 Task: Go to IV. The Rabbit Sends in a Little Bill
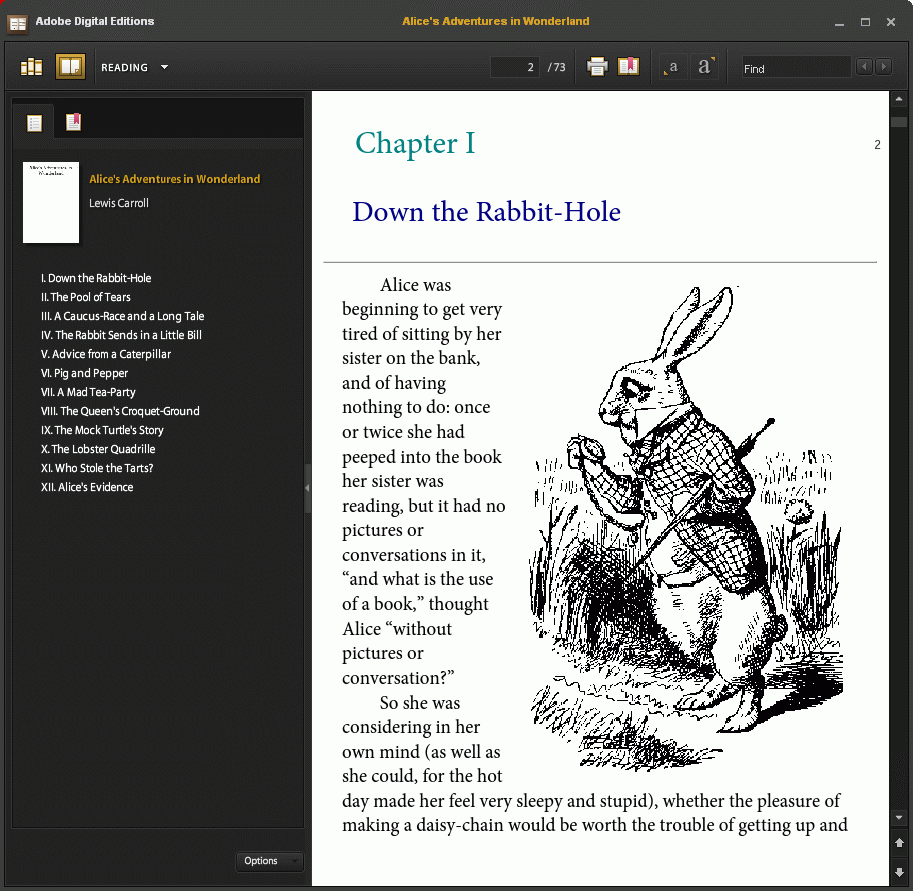click(x=121, y=335)
